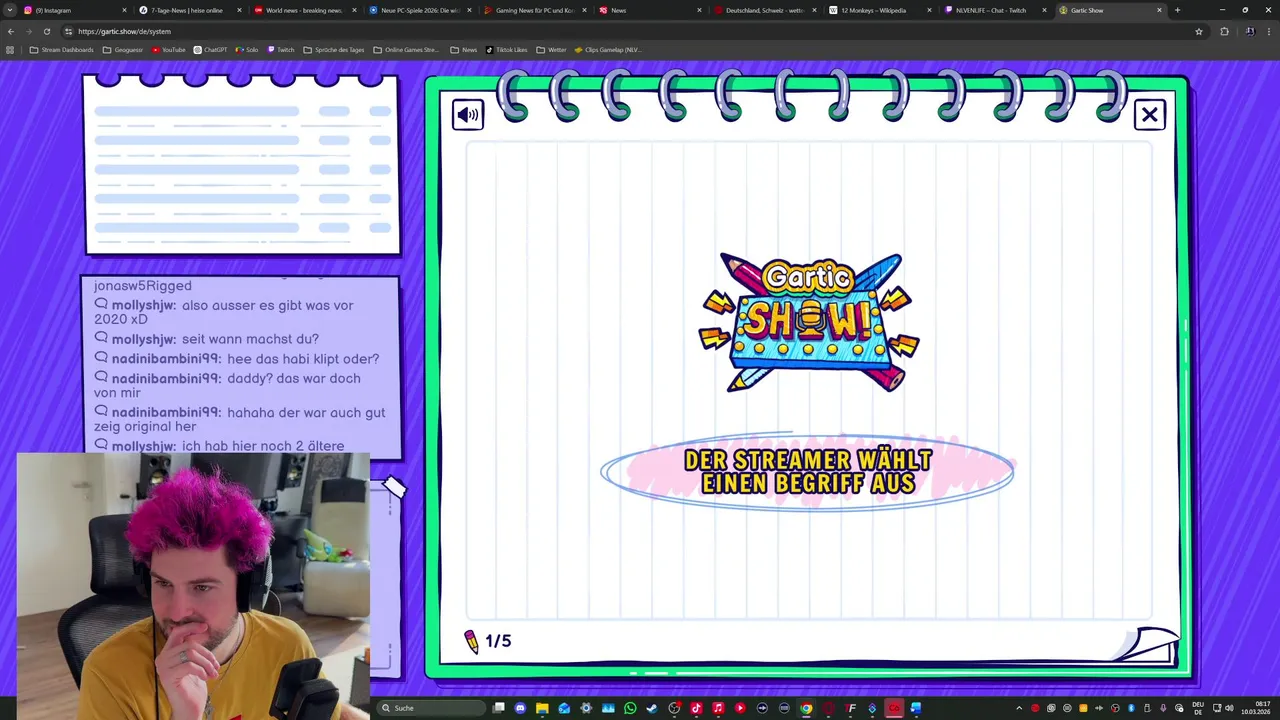Open the tab search dropdown arrow

9,10
